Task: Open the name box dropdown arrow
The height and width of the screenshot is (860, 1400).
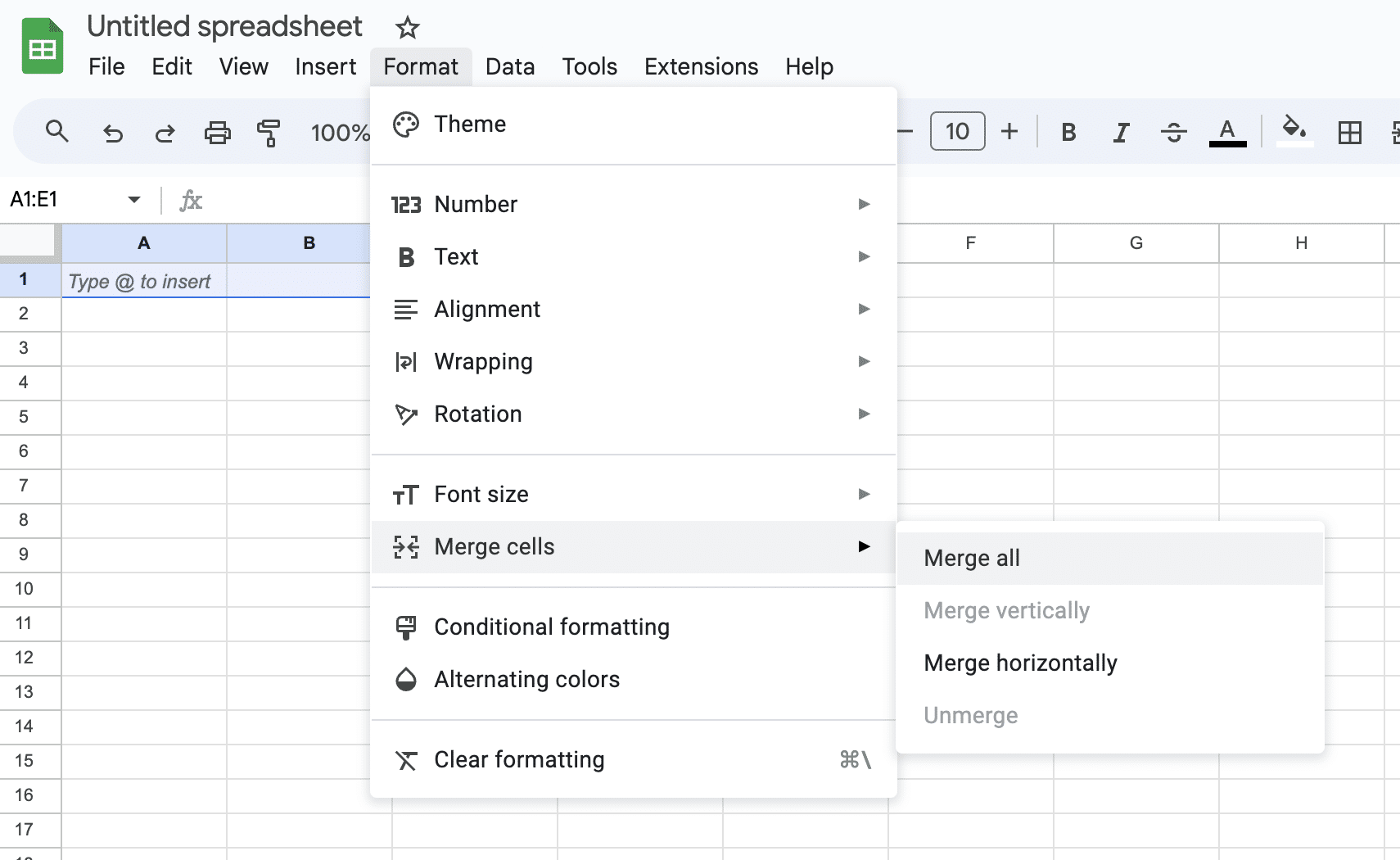Action: 134,200
